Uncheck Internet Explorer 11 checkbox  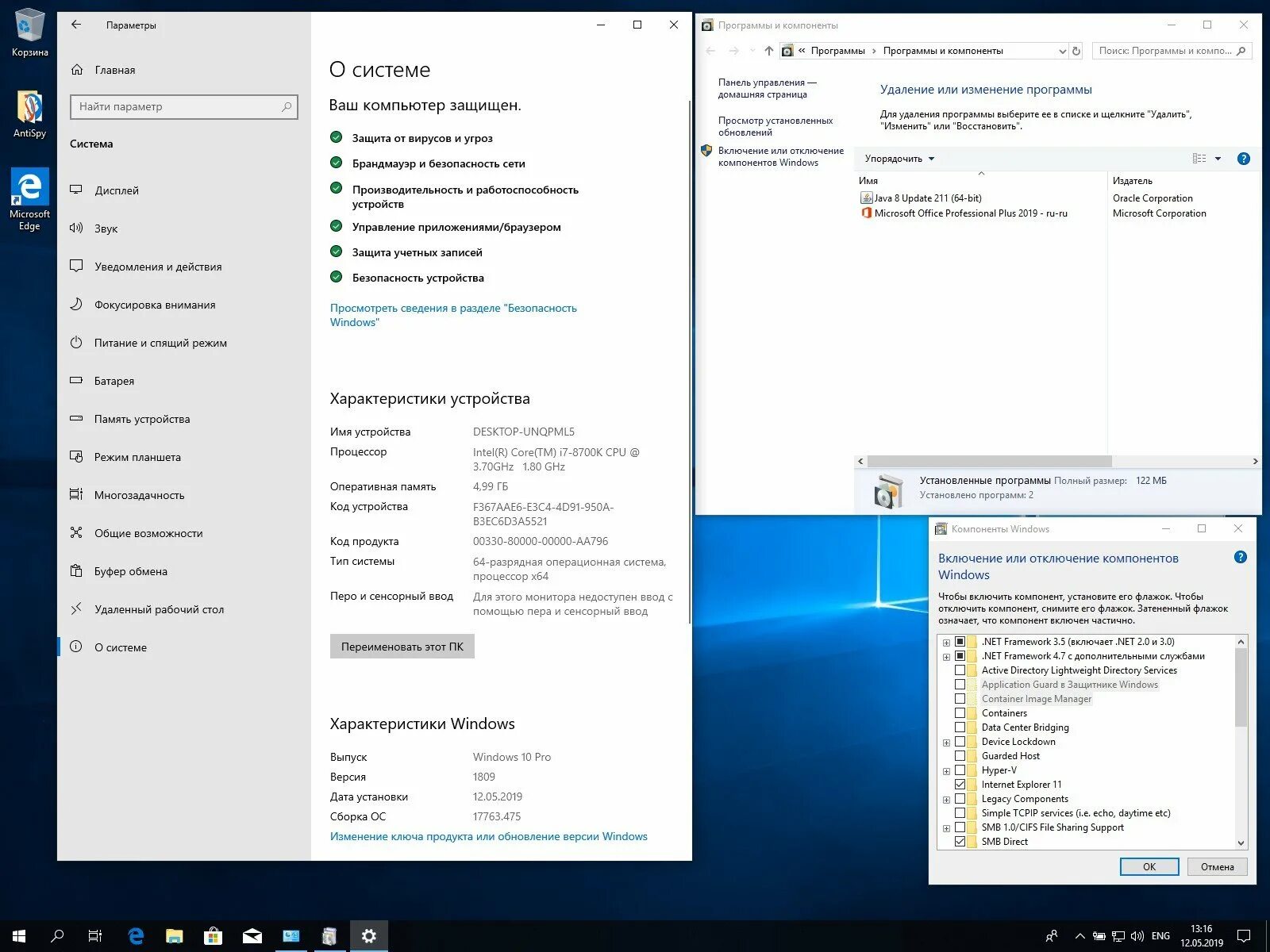click(x=960, y=785)
